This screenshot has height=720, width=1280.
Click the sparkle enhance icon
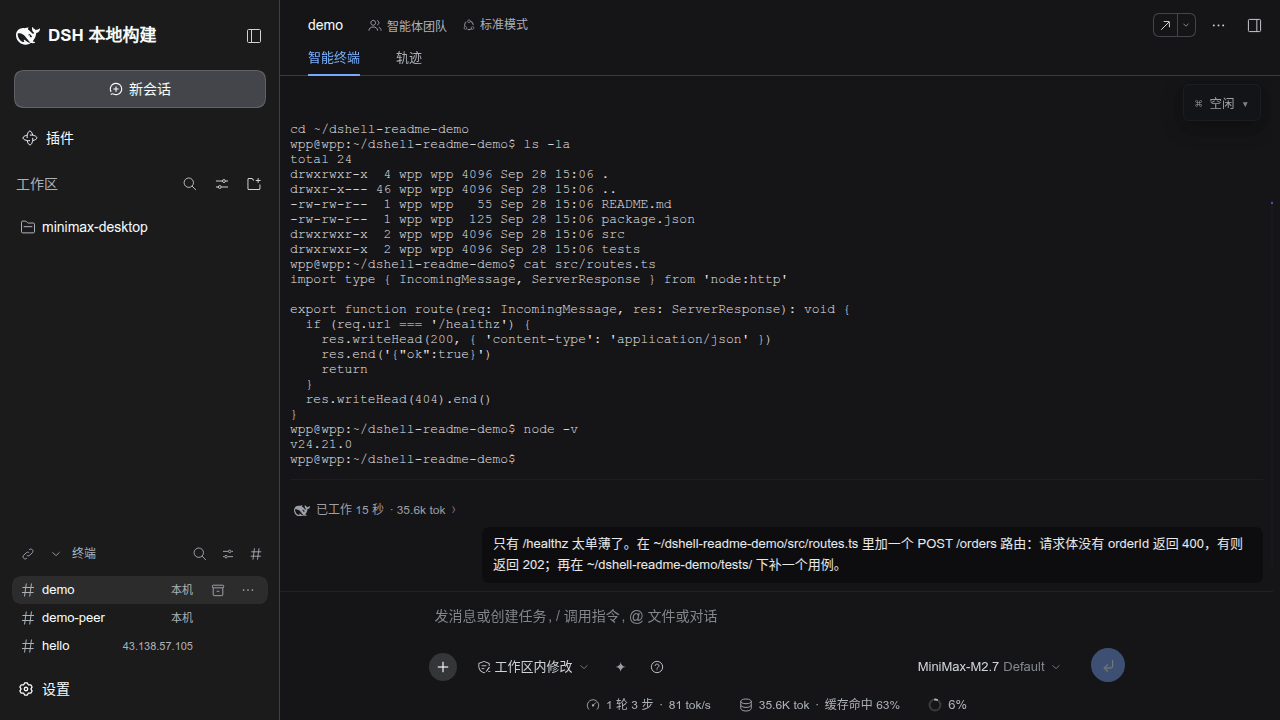[x=620, y=667]
